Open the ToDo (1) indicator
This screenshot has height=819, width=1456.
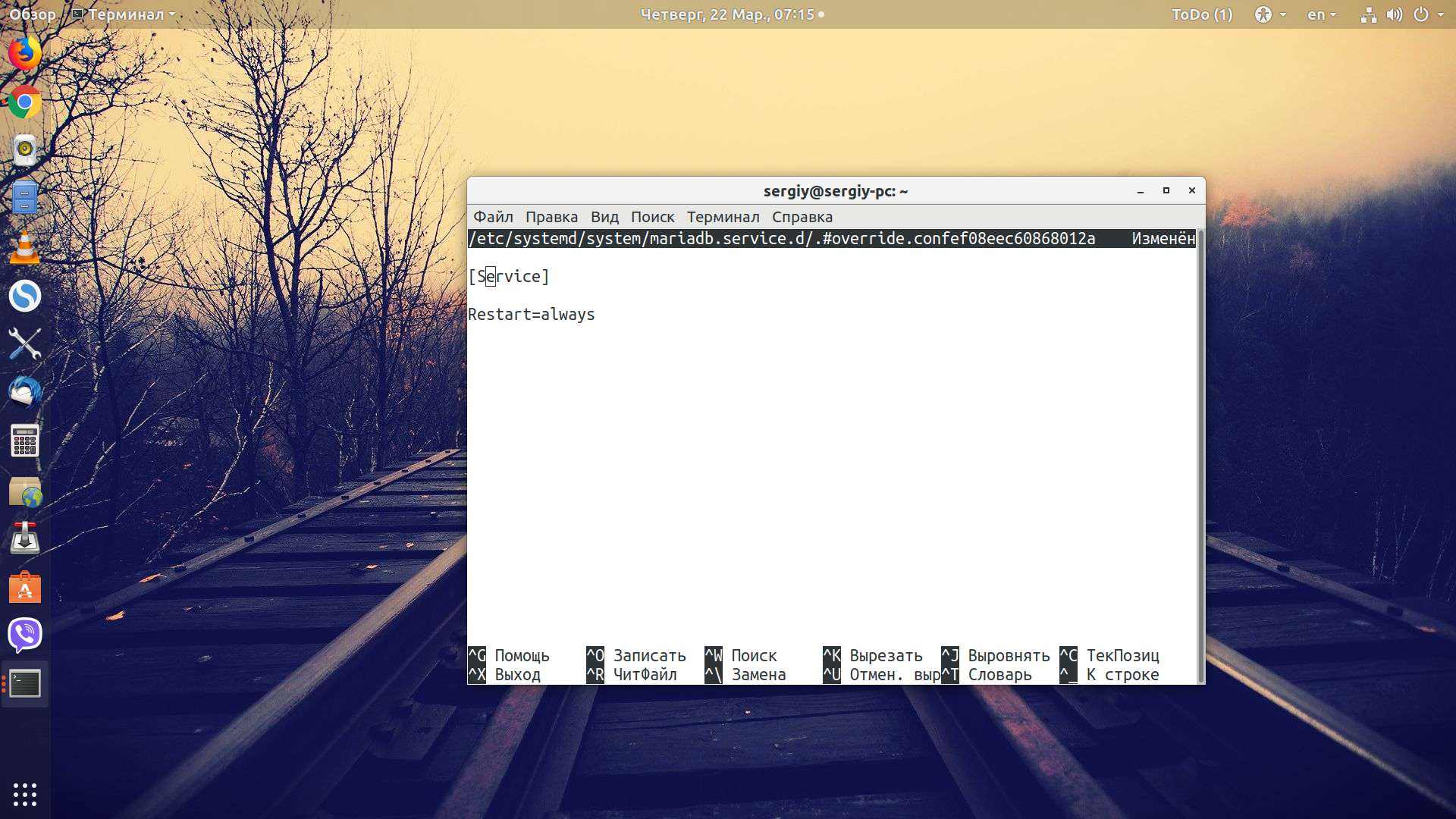(x=1202, y=14)
